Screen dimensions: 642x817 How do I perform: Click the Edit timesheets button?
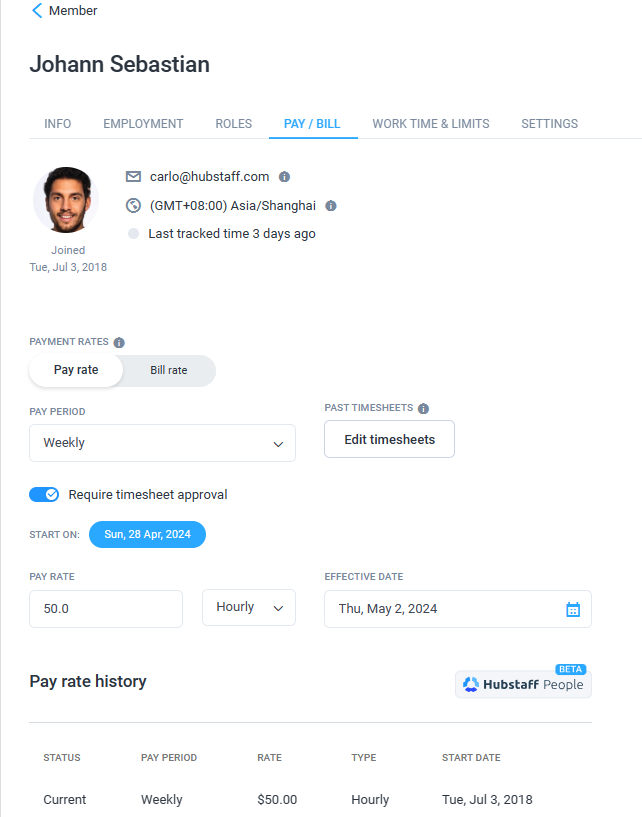[389, 439]
